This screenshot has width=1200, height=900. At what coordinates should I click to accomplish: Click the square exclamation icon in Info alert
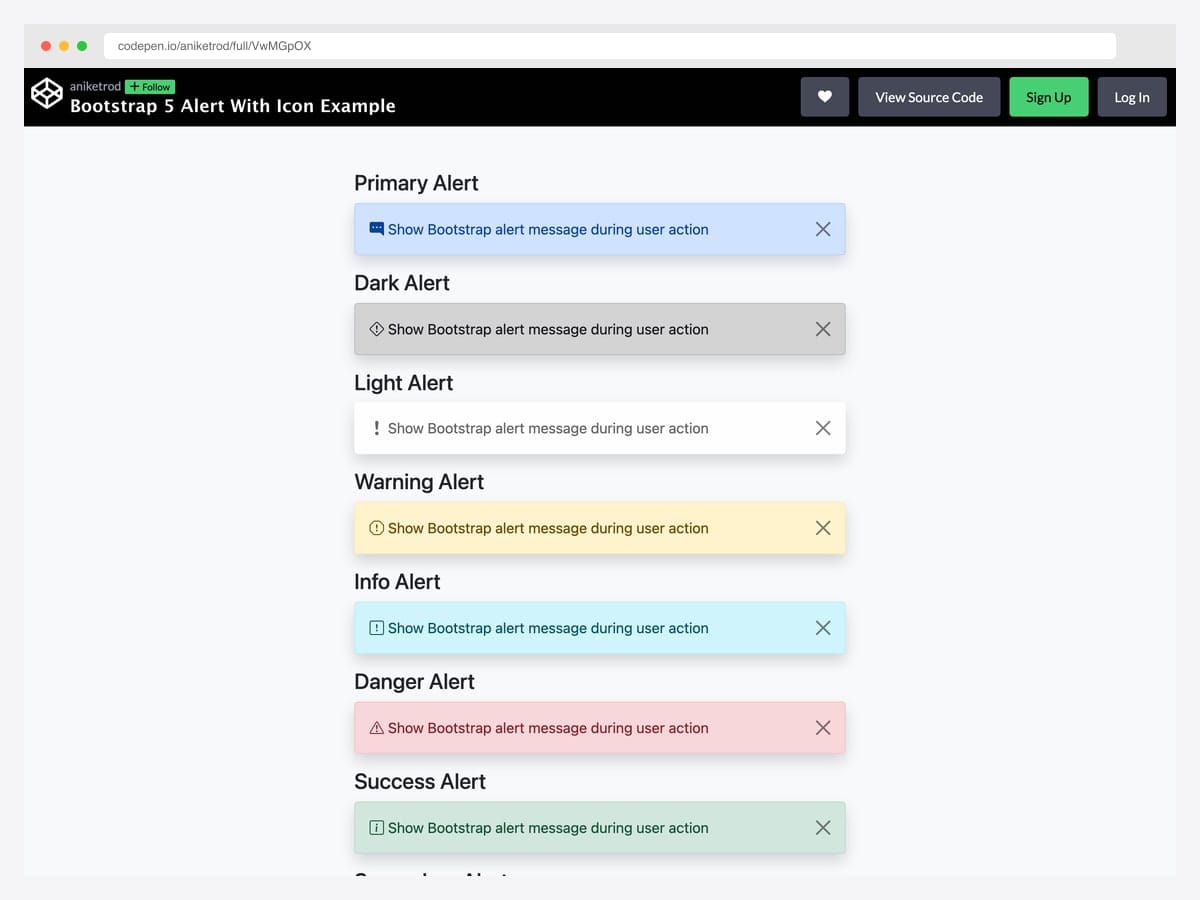pos(376,628)
